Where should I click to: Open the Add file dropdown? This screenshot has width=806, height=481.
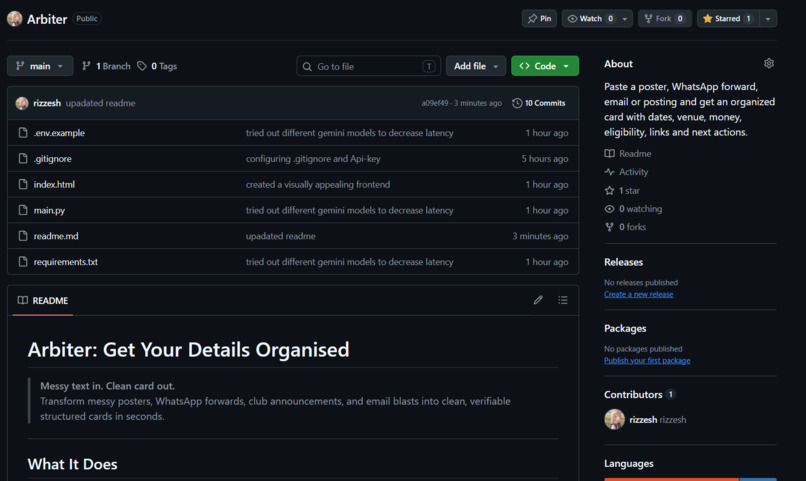point(476,66)
